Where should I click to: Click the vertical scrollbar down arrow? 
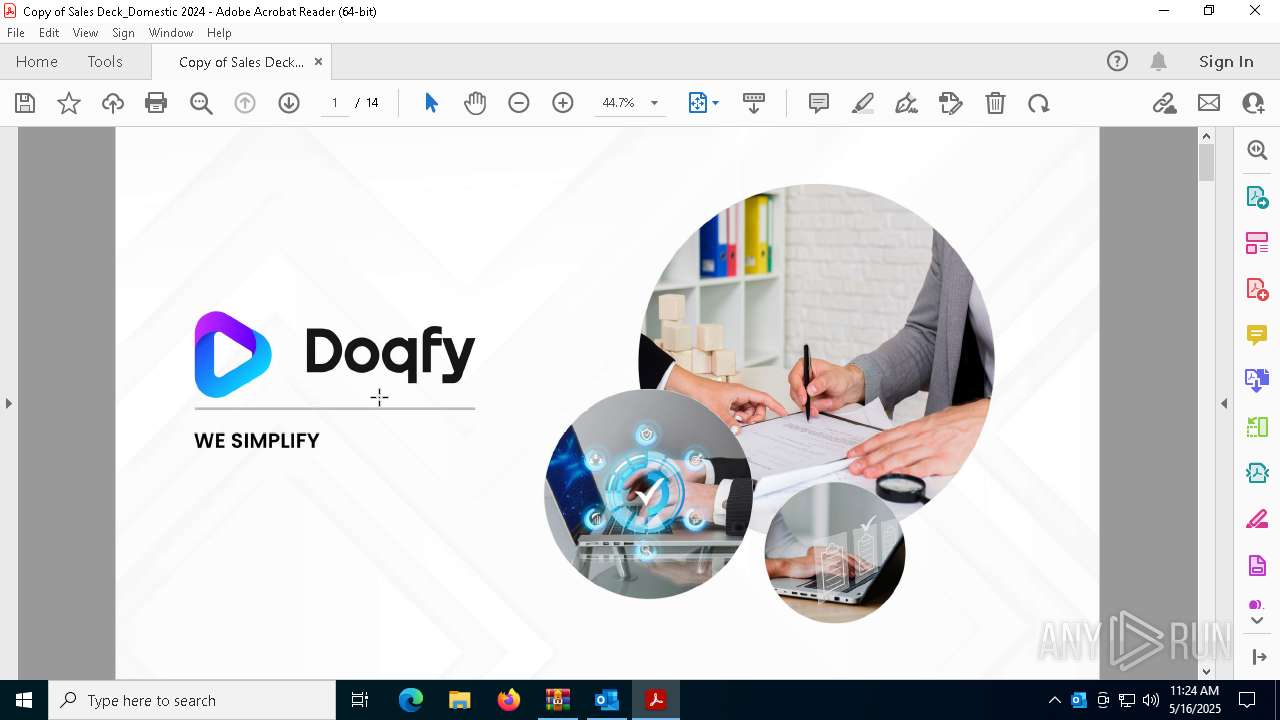1206,671
